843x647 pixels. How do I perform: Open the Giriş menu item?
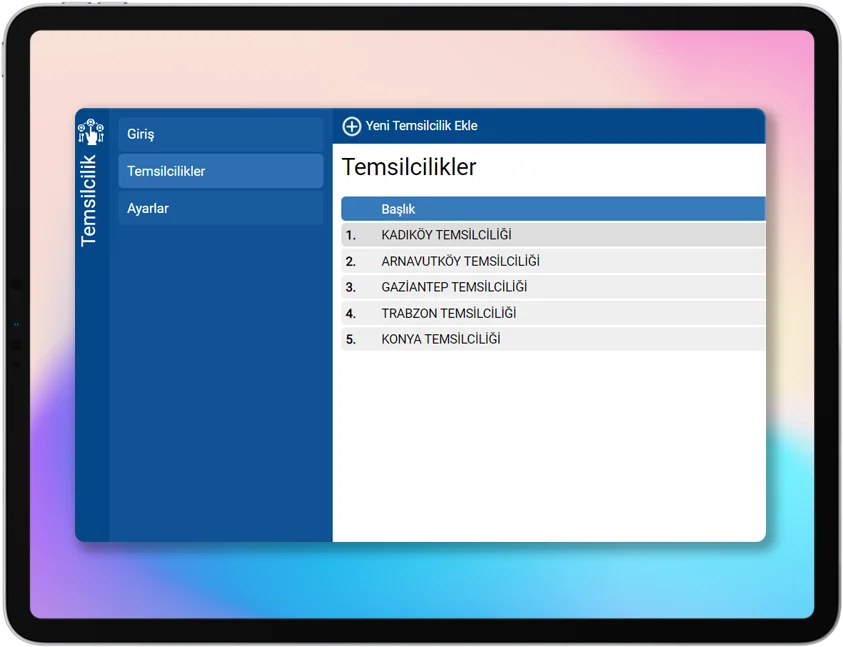pyautogui.click(x=221, y=134)
